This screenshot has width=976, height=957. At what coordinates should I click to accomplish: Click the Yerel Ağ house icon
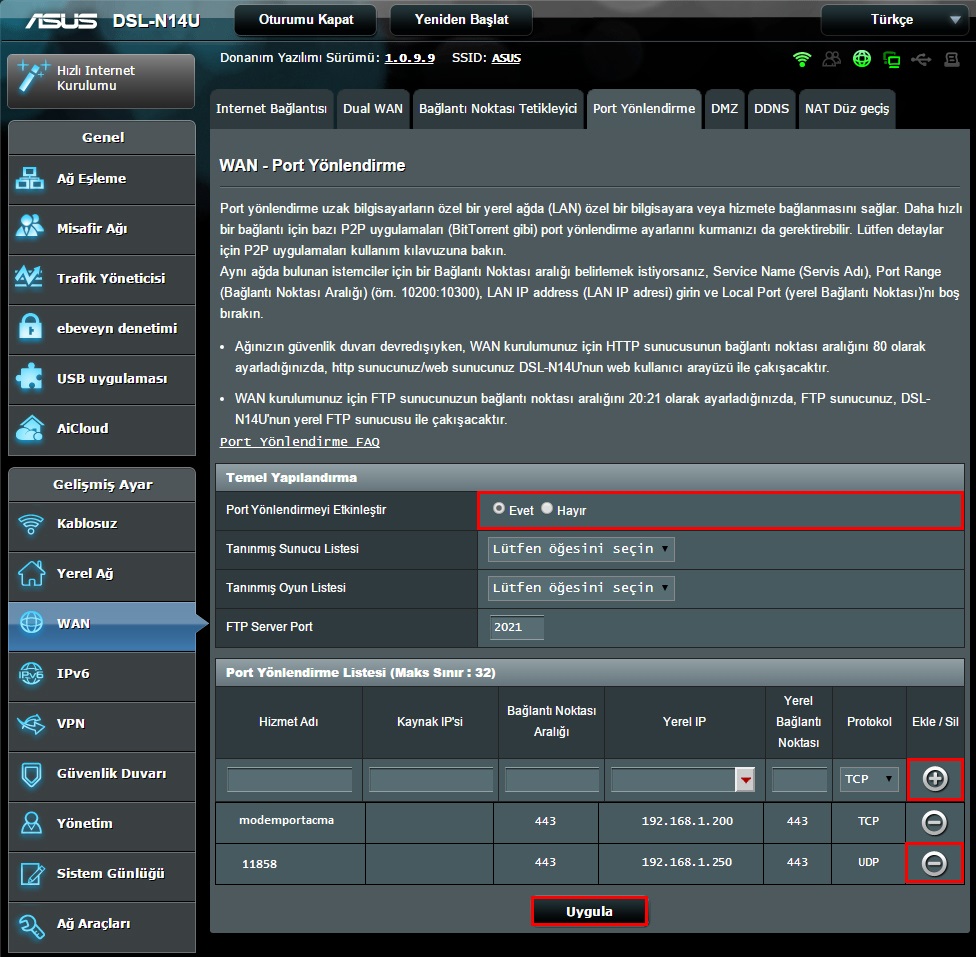pyautogui.click(x=31, y=573)
